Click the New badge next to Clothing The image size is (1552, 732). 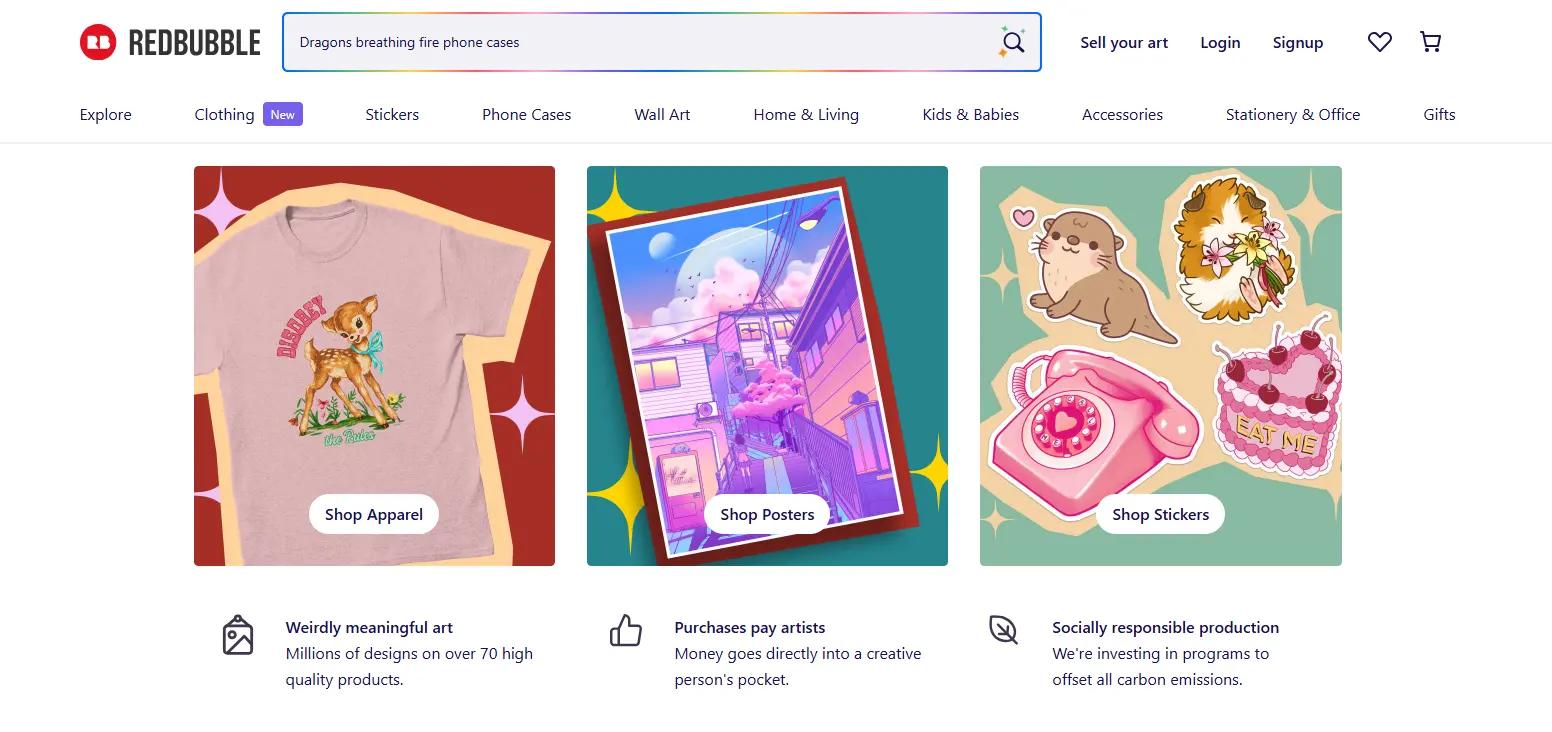(x=283, y=114)
